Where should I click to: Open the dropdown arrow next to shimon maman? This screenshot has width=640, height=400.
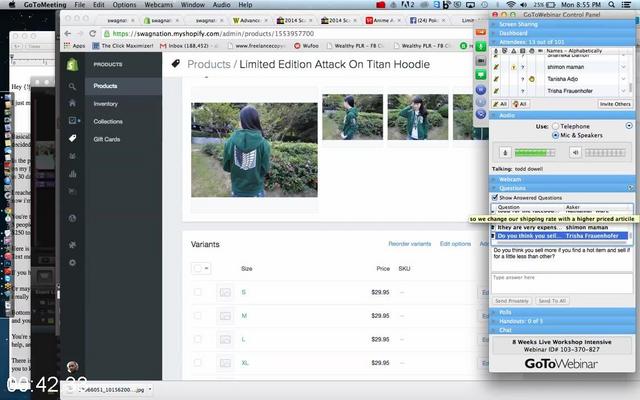pos(623,67)
